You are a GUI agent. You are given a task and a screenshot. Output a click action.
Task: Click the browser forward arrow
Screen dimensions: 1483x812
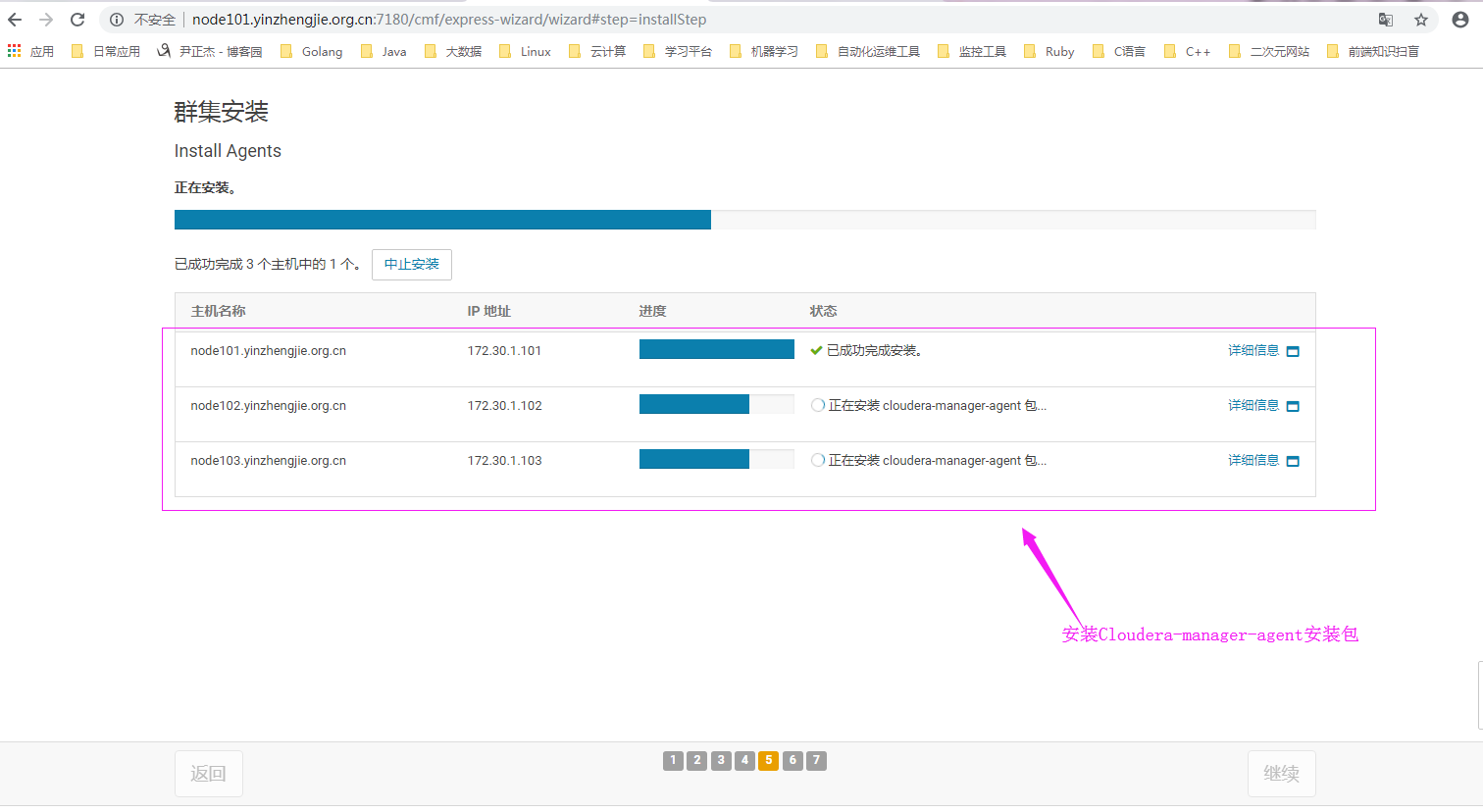[x=46, y=20]
